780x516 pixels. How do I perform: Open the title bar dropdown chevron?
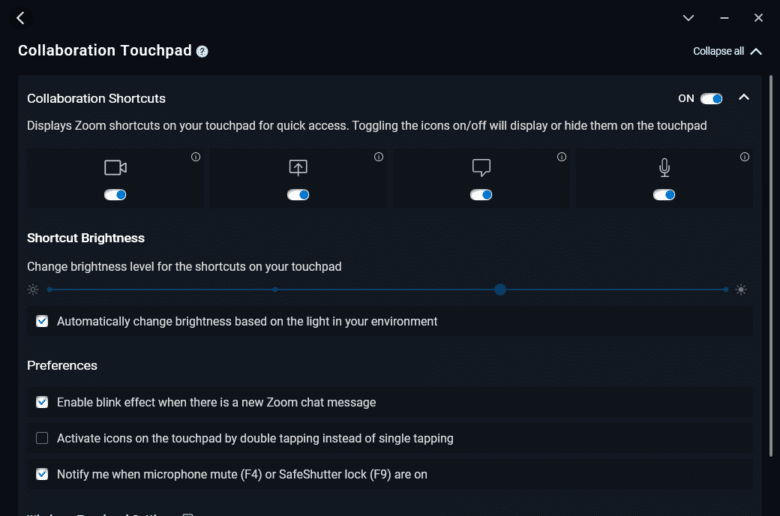tap(688, 18)
